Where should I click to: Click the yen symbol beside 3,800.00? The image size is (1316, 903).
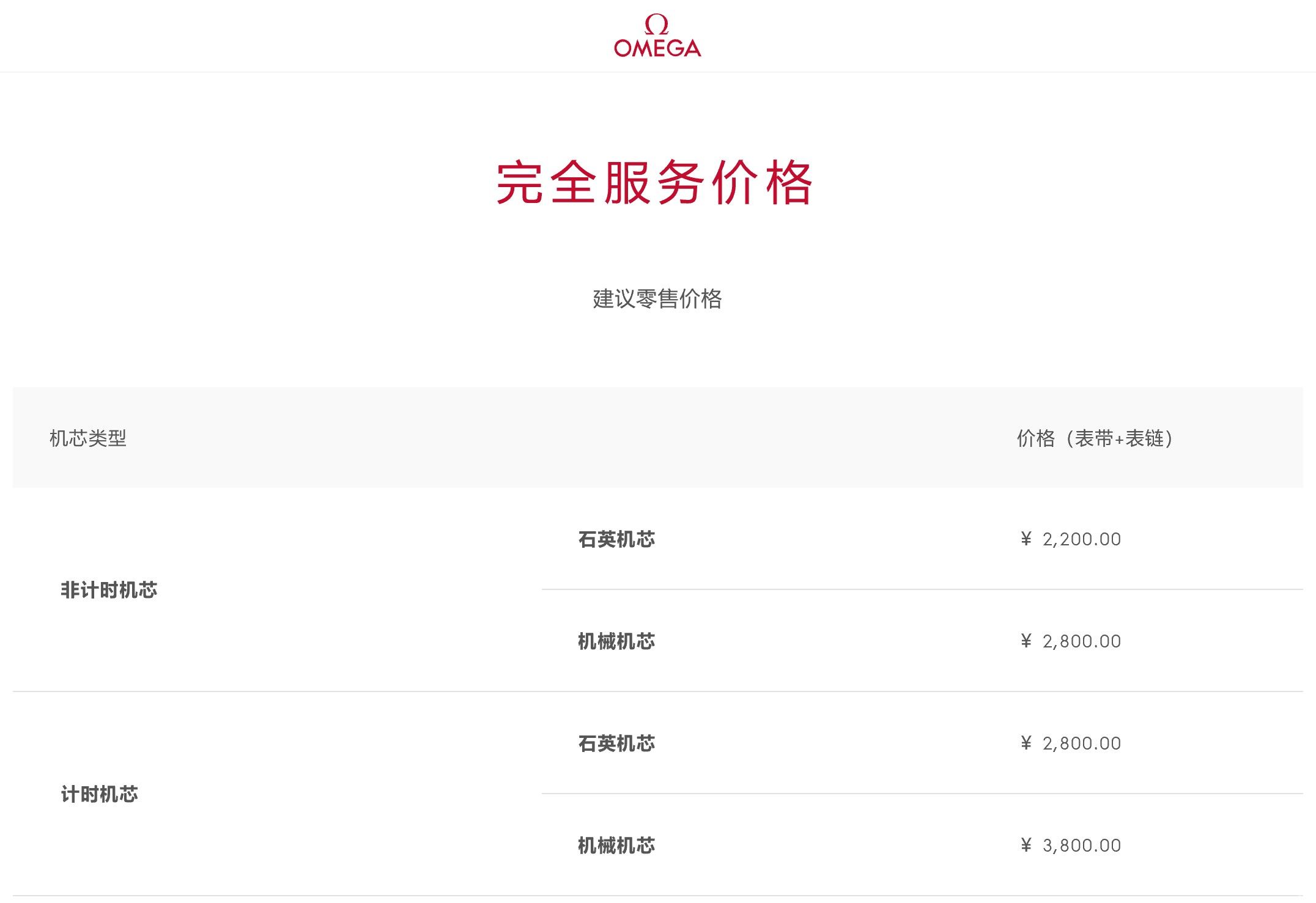pos(1026,845)
